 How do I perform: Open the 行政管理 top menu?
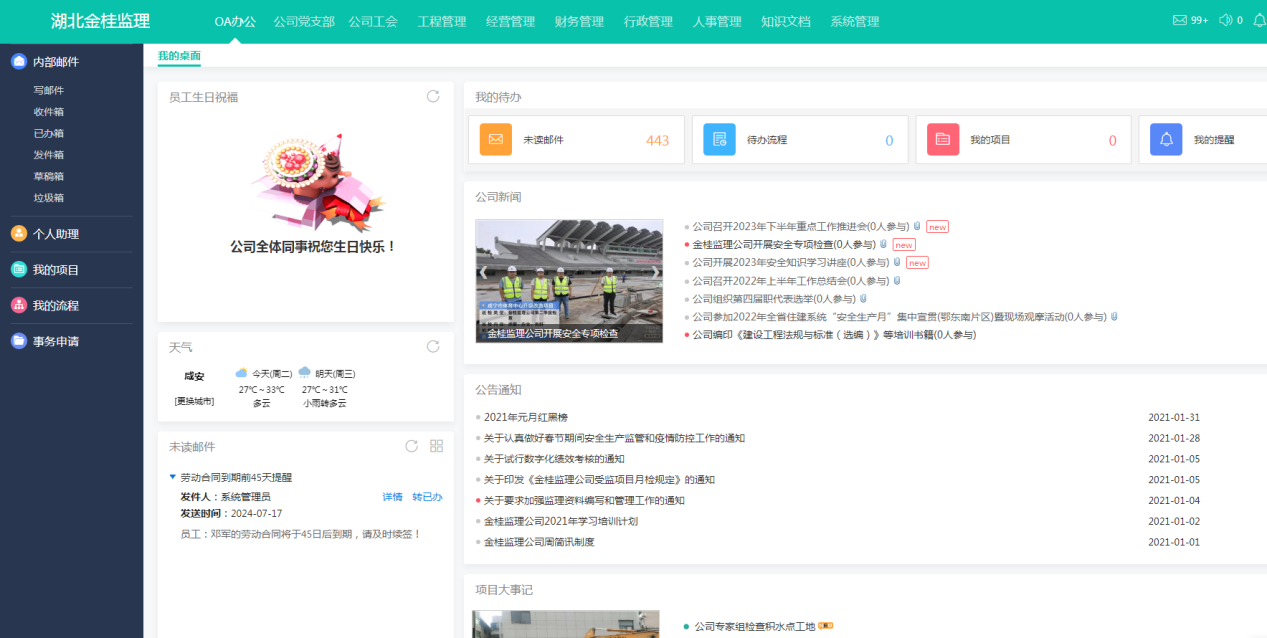[x=648, y=22]
